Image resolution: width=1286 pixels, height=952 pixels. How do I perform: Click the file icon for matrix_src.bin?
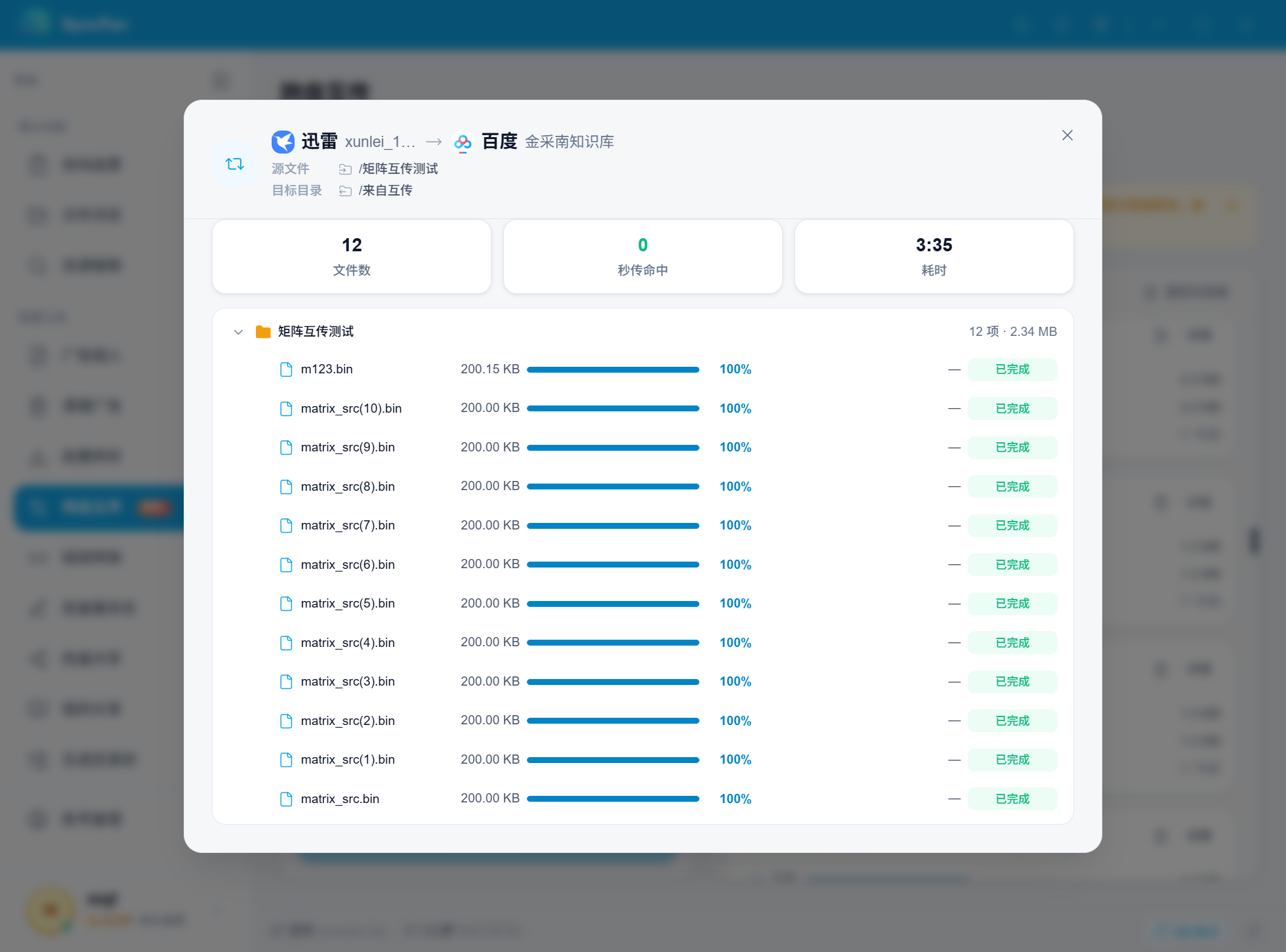[286, 799]
